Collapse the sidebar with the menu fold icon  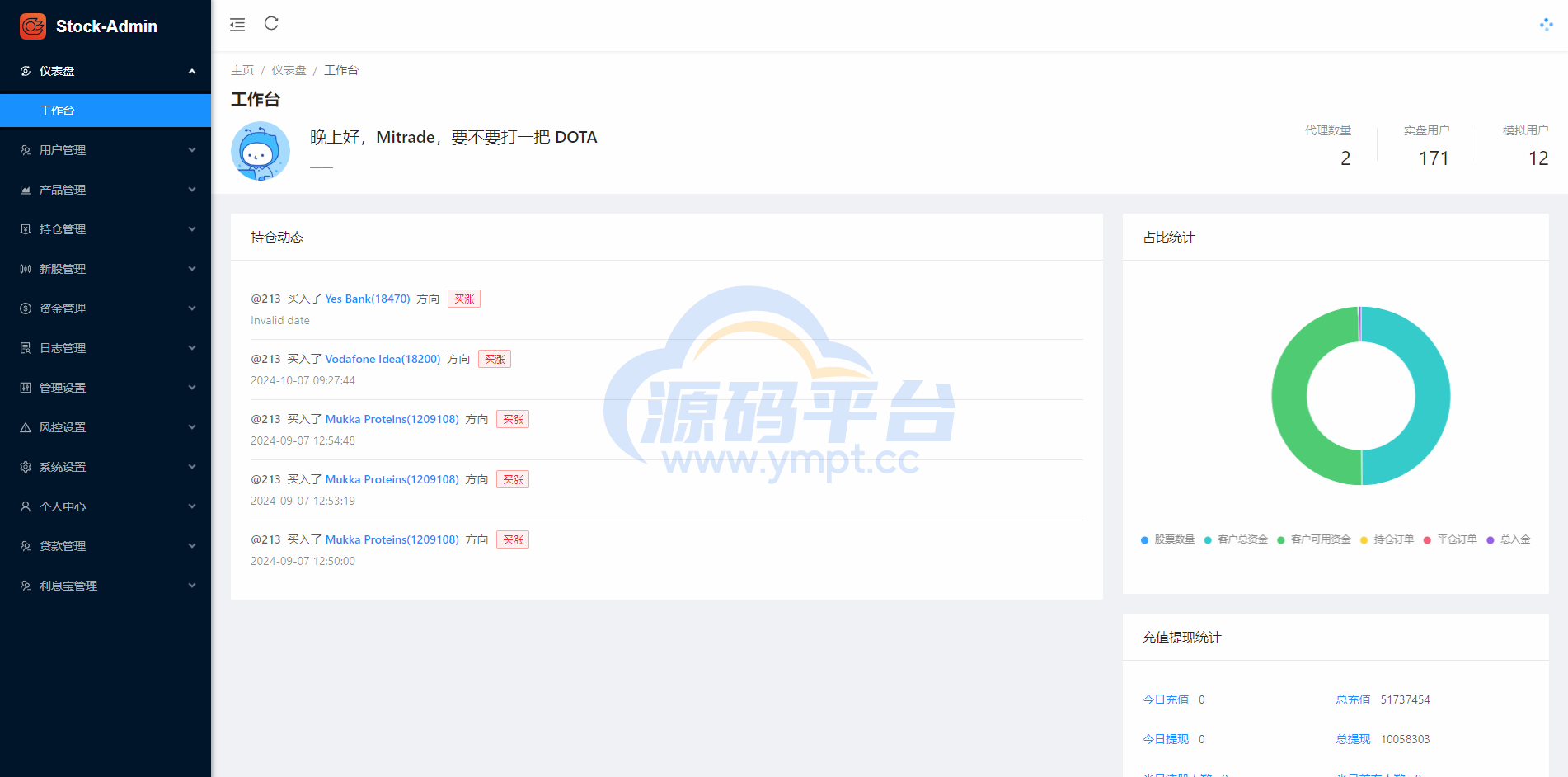[x=237, y=25]
